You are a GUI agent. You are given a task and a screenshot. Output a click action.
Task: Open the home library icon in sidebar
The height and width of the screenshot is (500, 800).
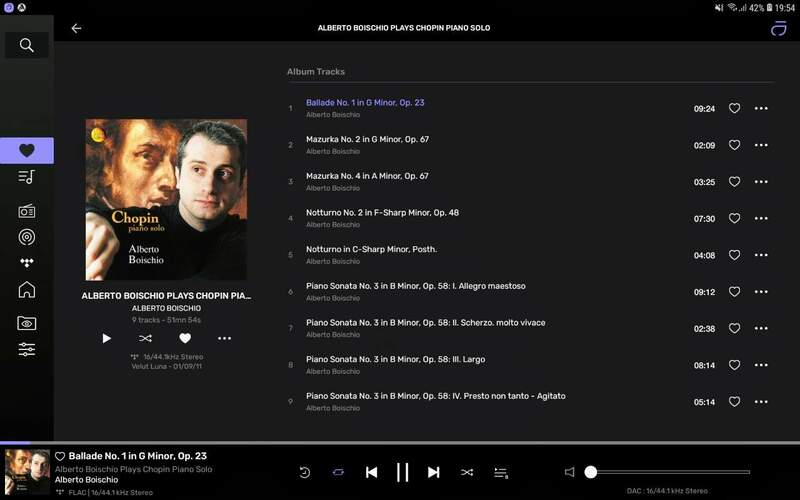(x=27, y=290)
